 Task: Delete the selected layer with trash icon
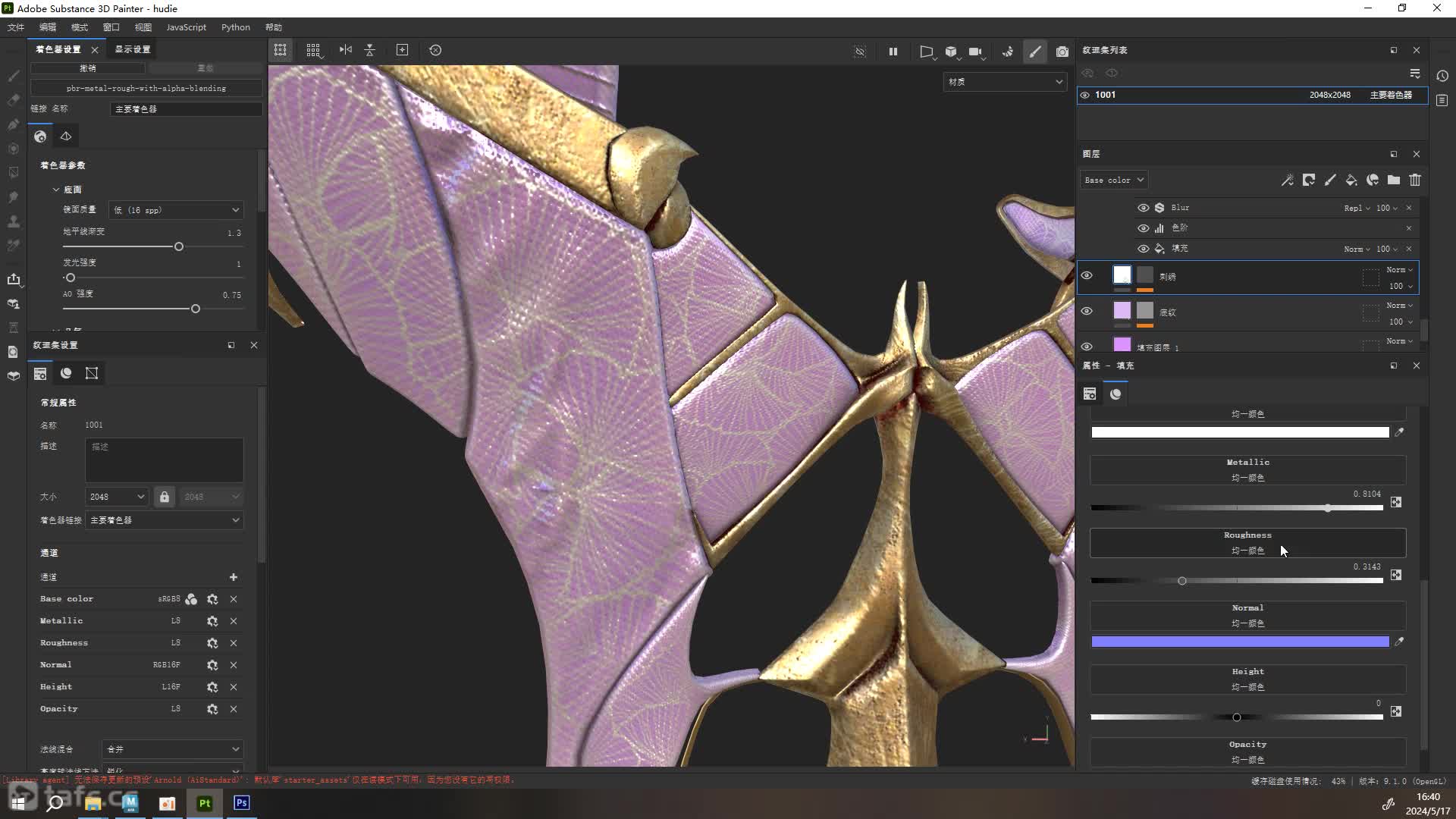click(1415, 180)
